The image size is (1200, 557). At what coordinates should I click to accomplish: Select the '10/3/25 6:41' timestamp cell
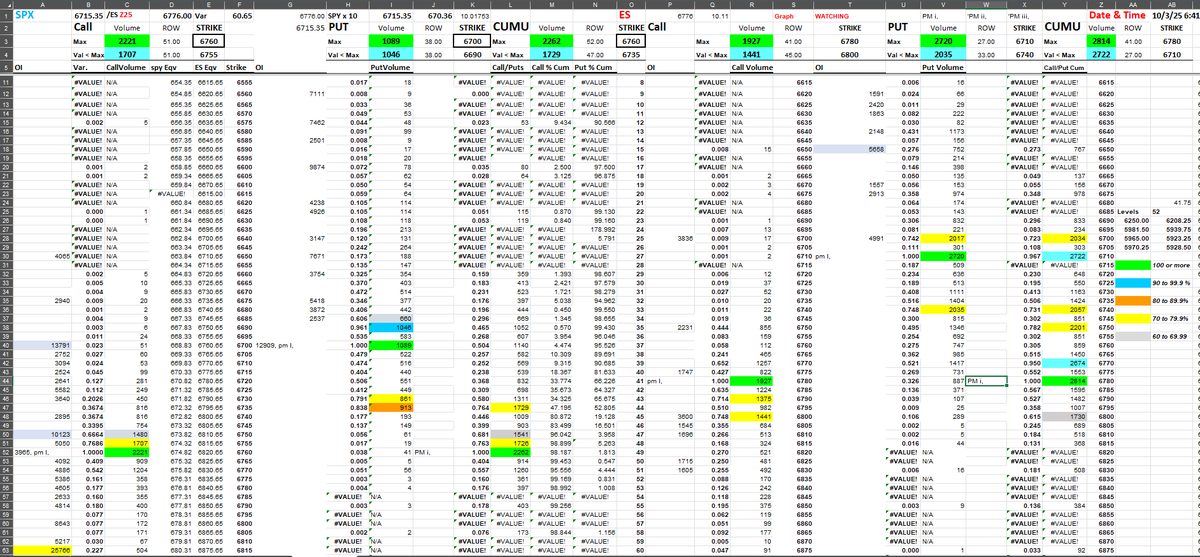click(1174, 16)
